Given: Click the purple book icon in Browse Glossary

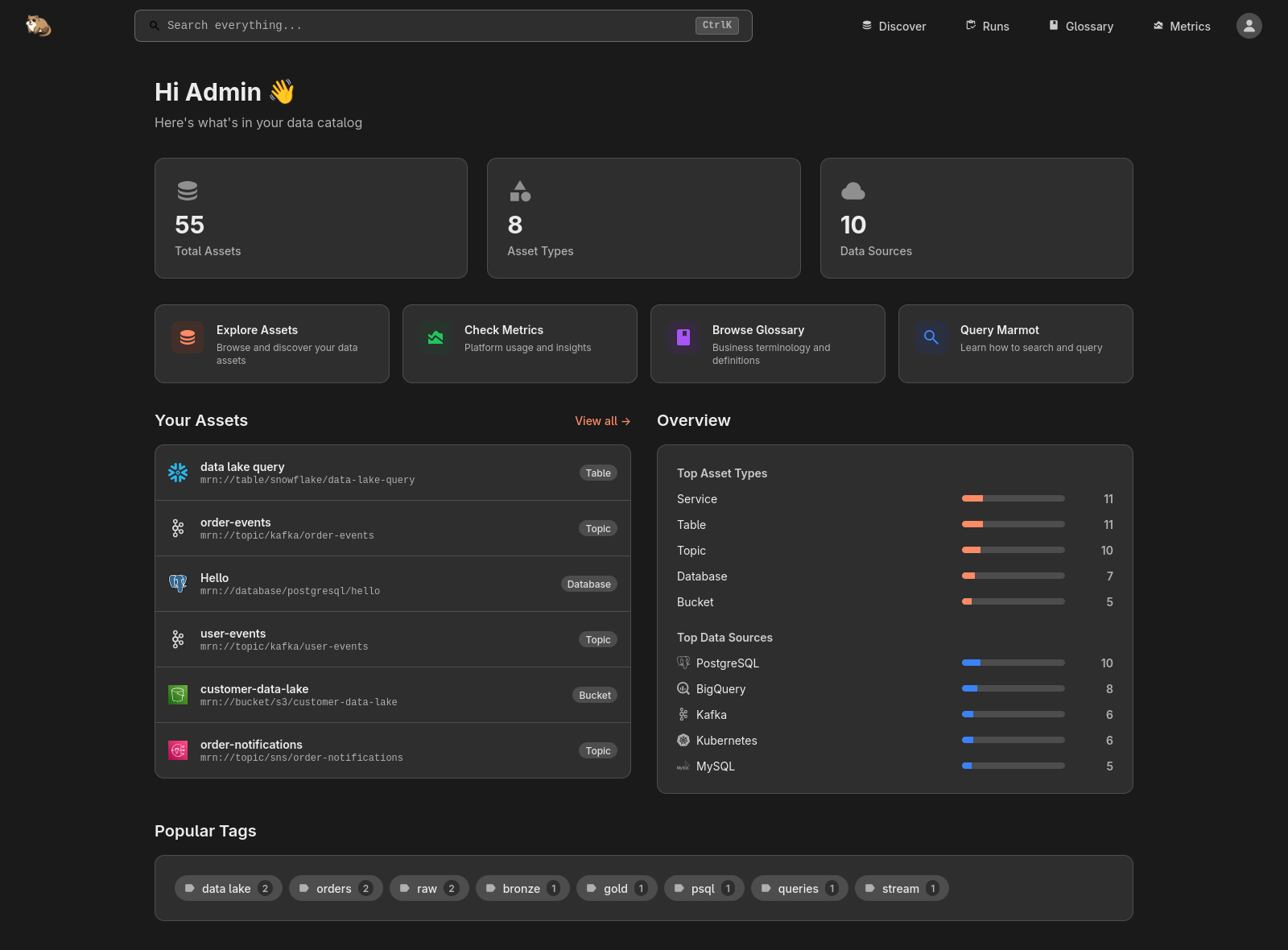Looking at the screenshot, I should tap(683, 337).
